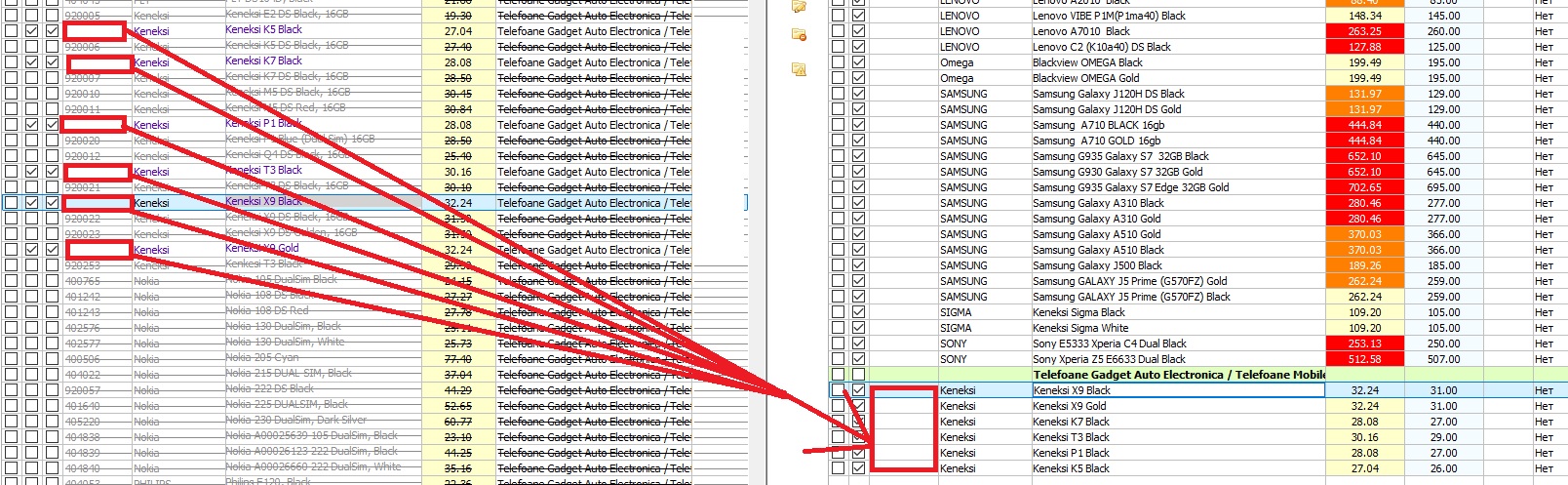Select Keneksi K7 Black name in left grid
Viewport: 1568px width, 485px height.
[x=263, y=61]
